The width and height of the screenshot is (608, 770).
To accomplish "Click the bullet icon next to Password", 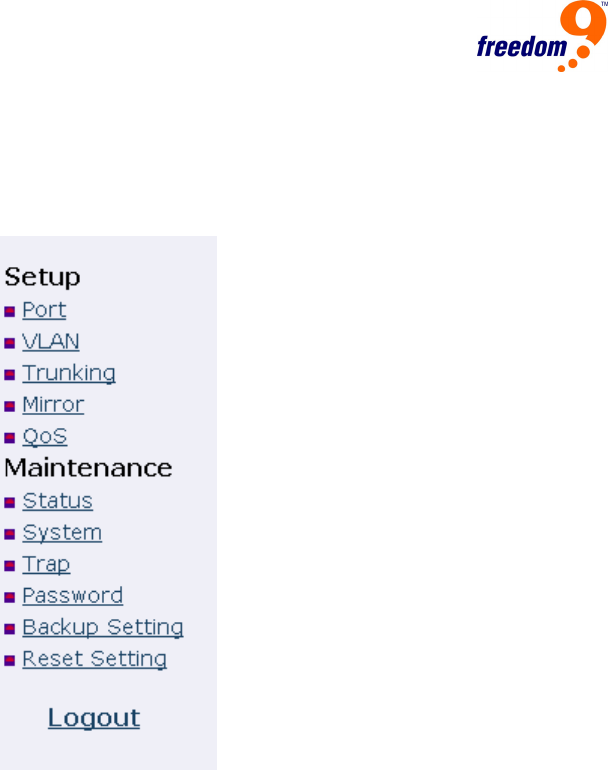I will (x=10, y=597).
